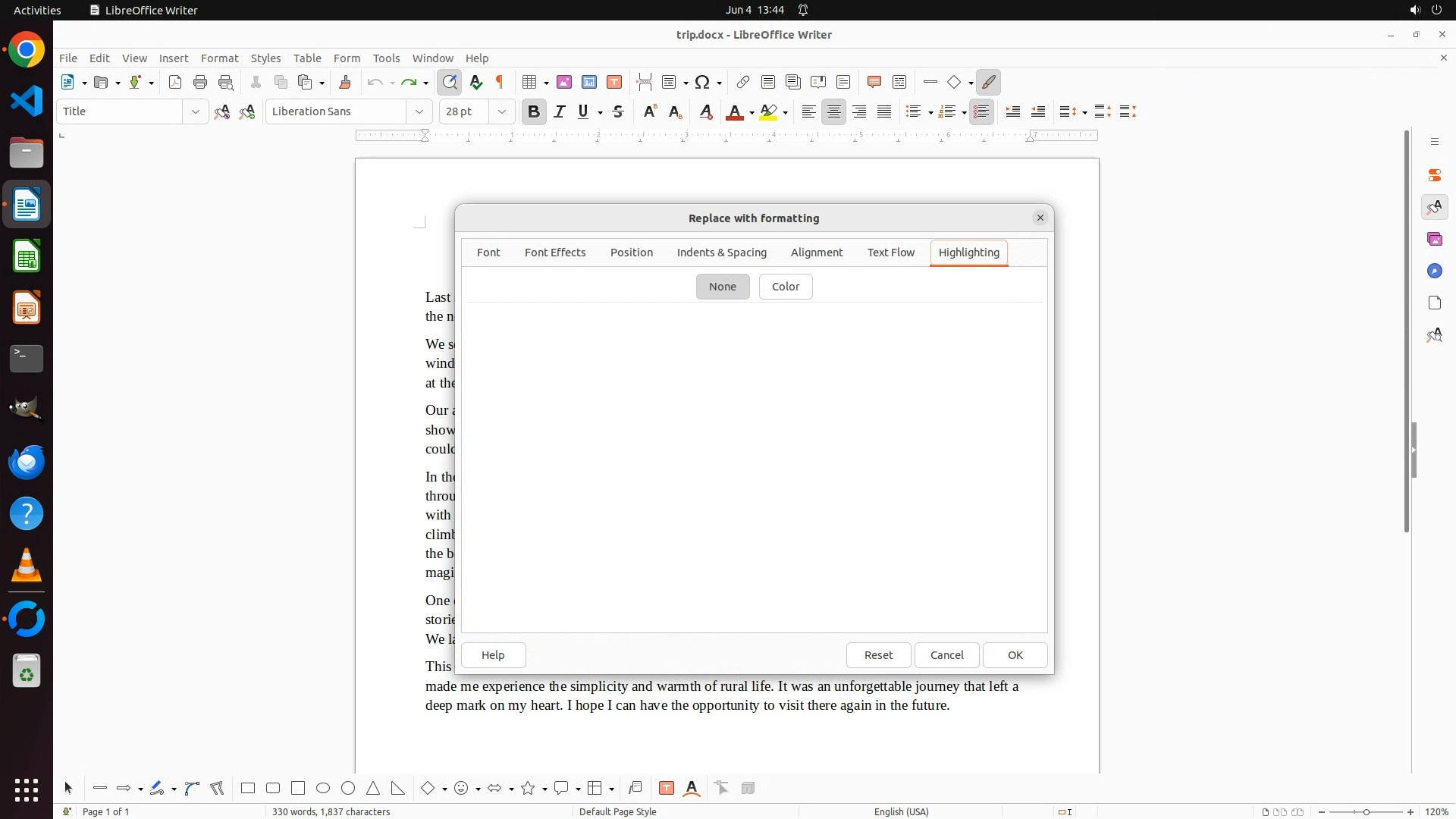Screen dimensions: 1456x819
Task: Click the Insert Hyperlink icon
Action: pos(743,83)
